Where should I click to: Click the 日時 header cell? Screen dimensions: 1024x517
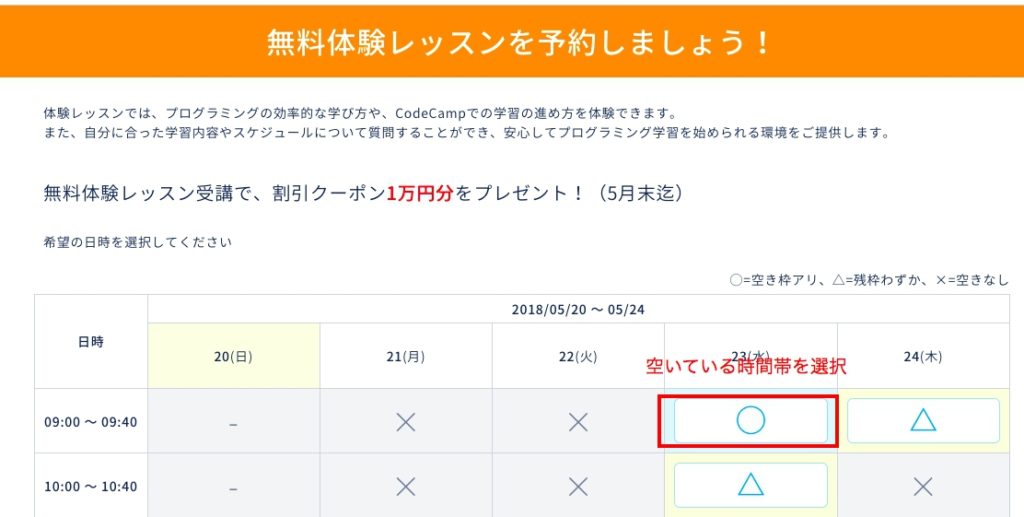pyautogui.click(x=91, y=341)
